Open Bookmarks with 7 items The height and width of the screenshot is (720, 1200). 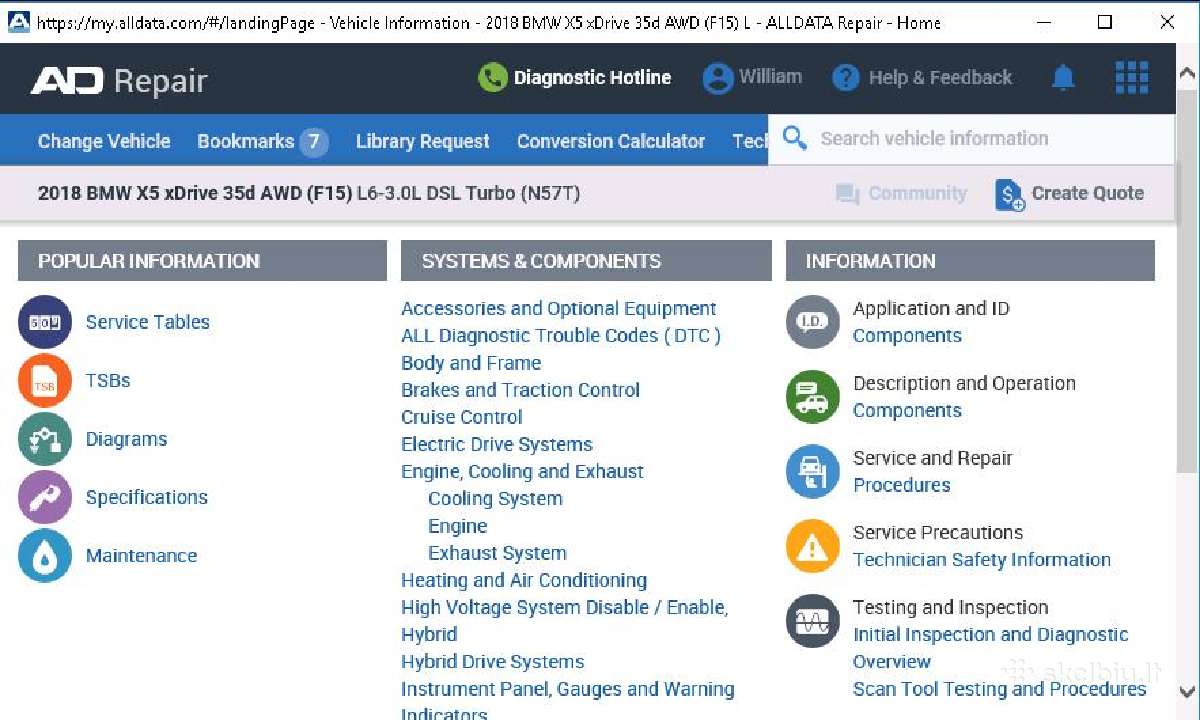[263, 141]
